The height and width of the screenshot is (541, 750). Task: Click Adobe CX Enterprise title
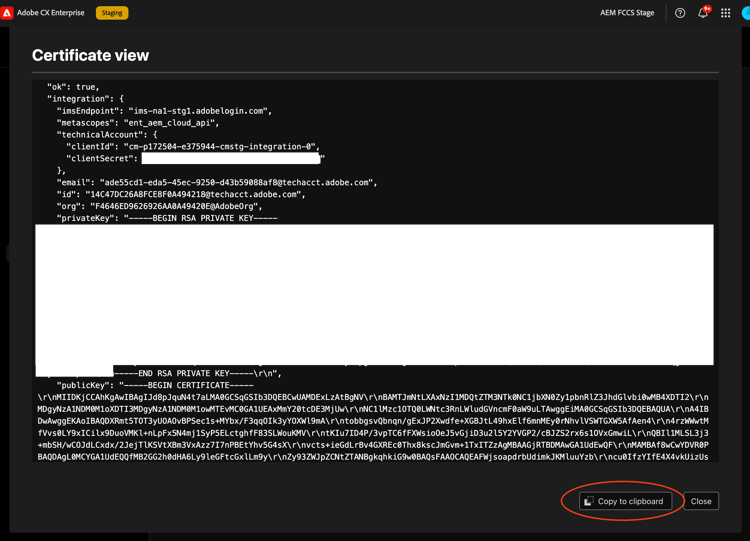click(x=51, y=13)
